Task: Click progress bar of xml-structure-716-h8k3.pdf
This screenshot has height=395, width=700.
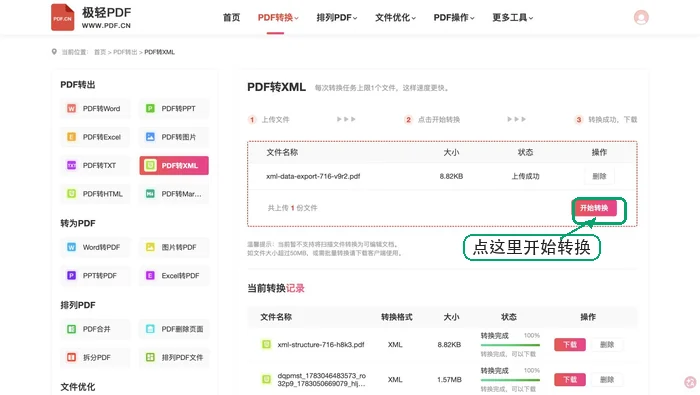Action: tap(510, 345)
